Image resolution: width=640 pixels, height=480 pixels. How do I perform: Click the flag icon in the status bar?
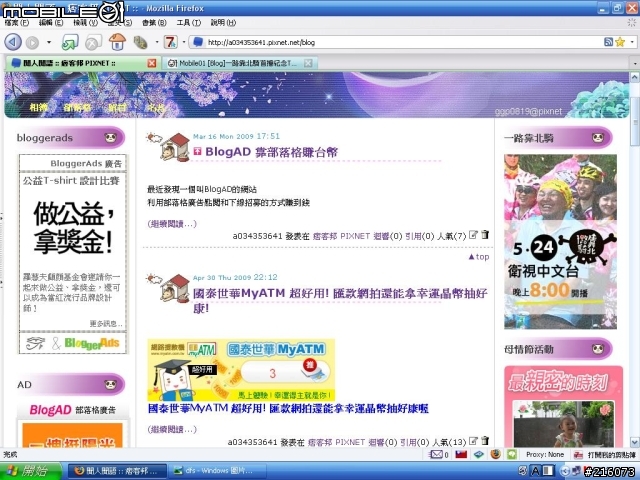point(461,454)
